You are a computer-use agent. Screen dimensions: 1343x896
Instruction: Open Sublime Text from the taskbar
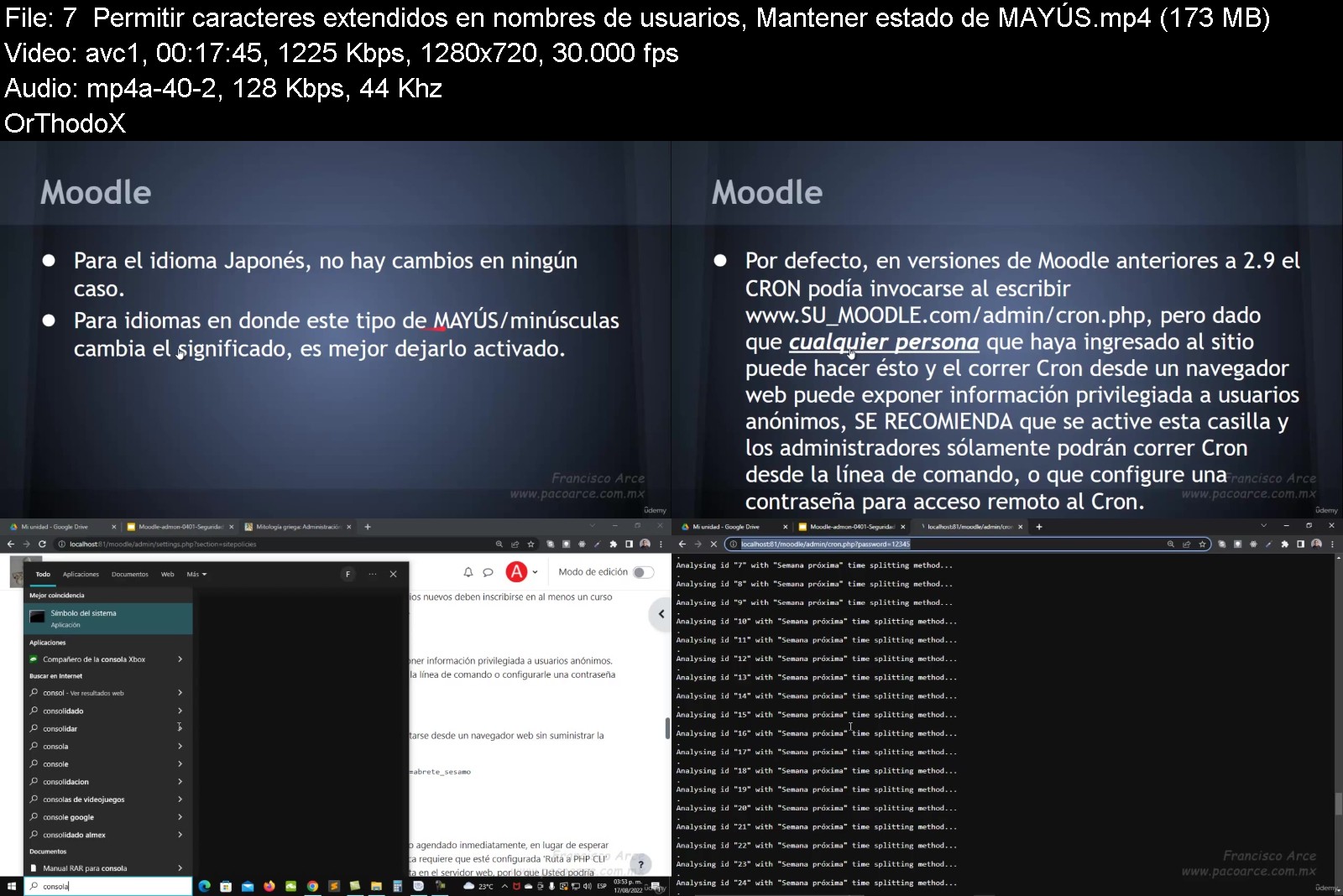coord(333,886)
